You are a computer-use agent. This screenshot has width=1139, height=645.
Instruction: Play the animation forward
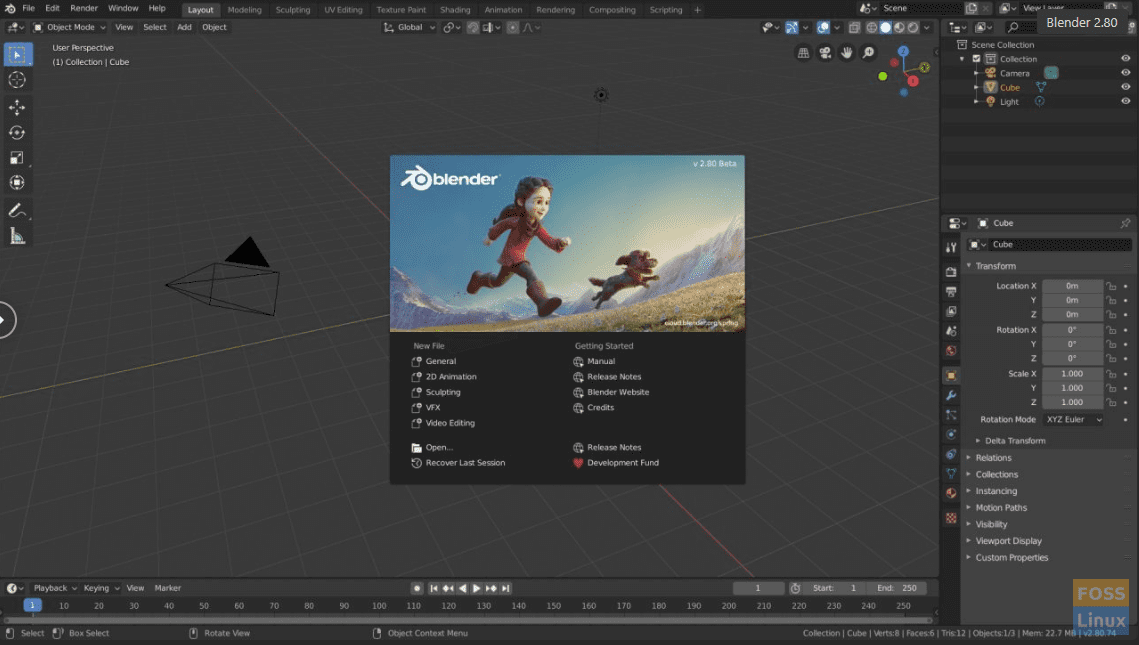477,588
